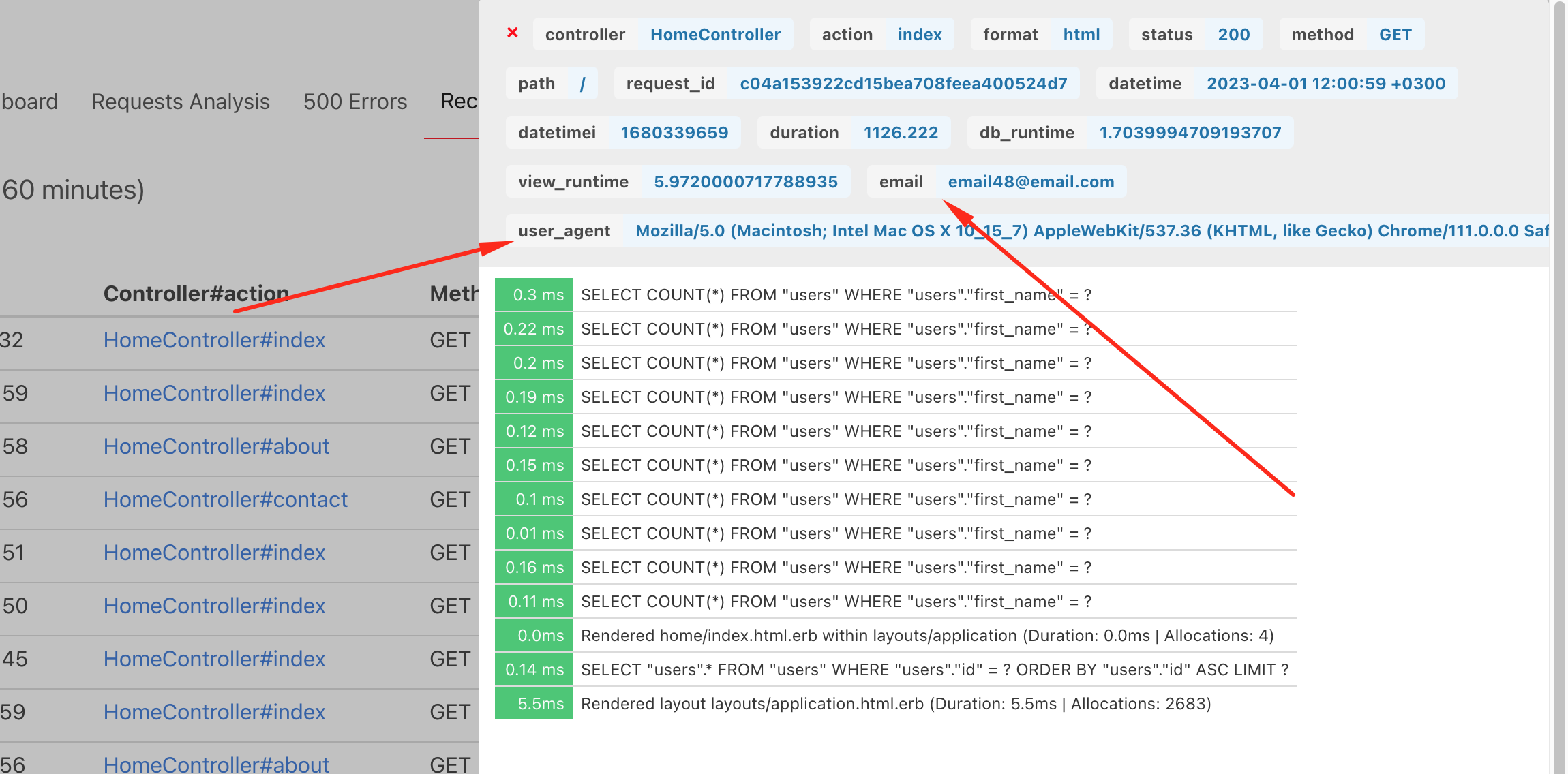Click the HomeController#contact link

225,499
